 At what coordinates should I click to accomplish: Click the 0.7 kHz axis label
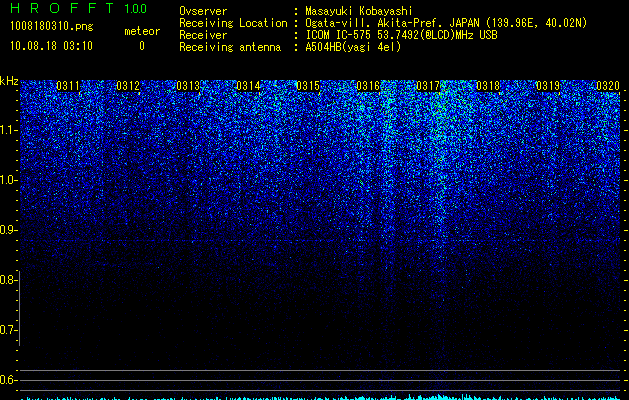pos(8,330)
